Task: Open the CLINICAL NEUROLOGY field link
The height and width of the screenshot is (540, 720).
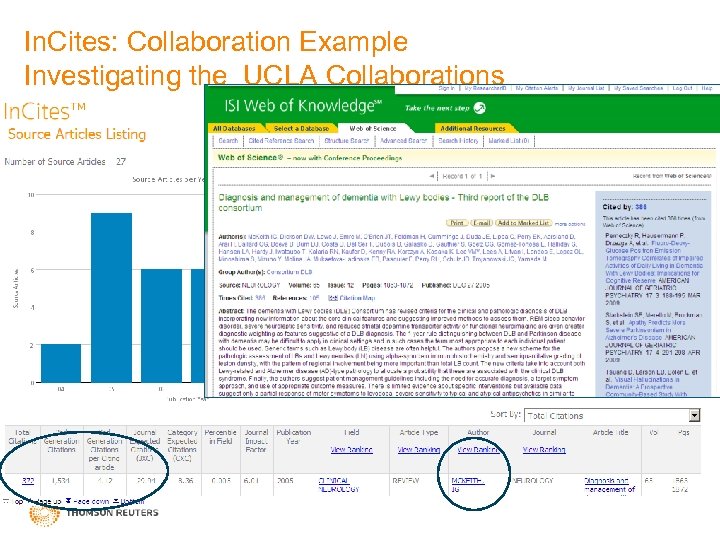Action: (x=339, y=485)
